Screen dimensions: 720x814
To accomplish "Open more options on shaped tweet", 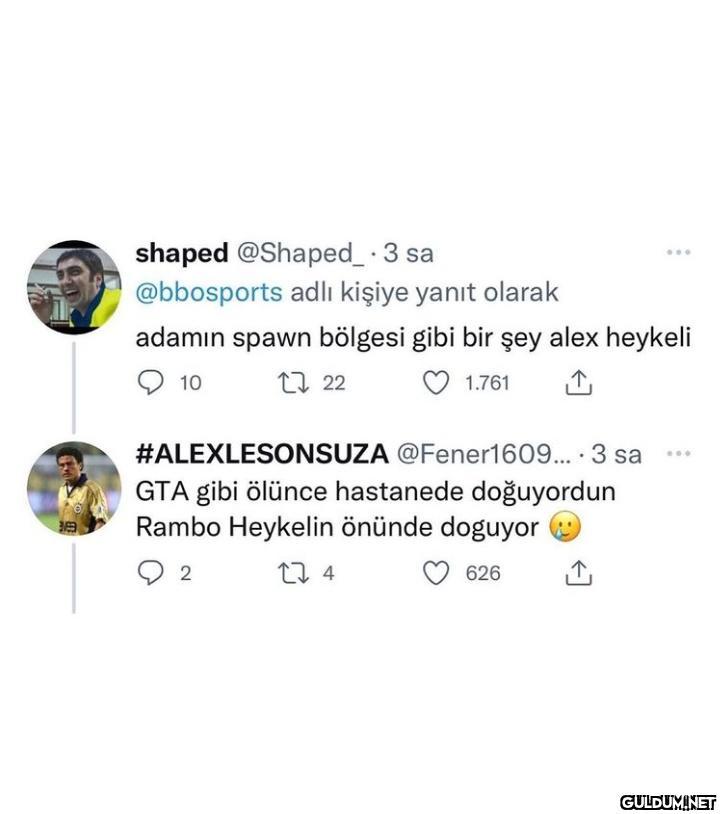I will (x=678, y=252).
